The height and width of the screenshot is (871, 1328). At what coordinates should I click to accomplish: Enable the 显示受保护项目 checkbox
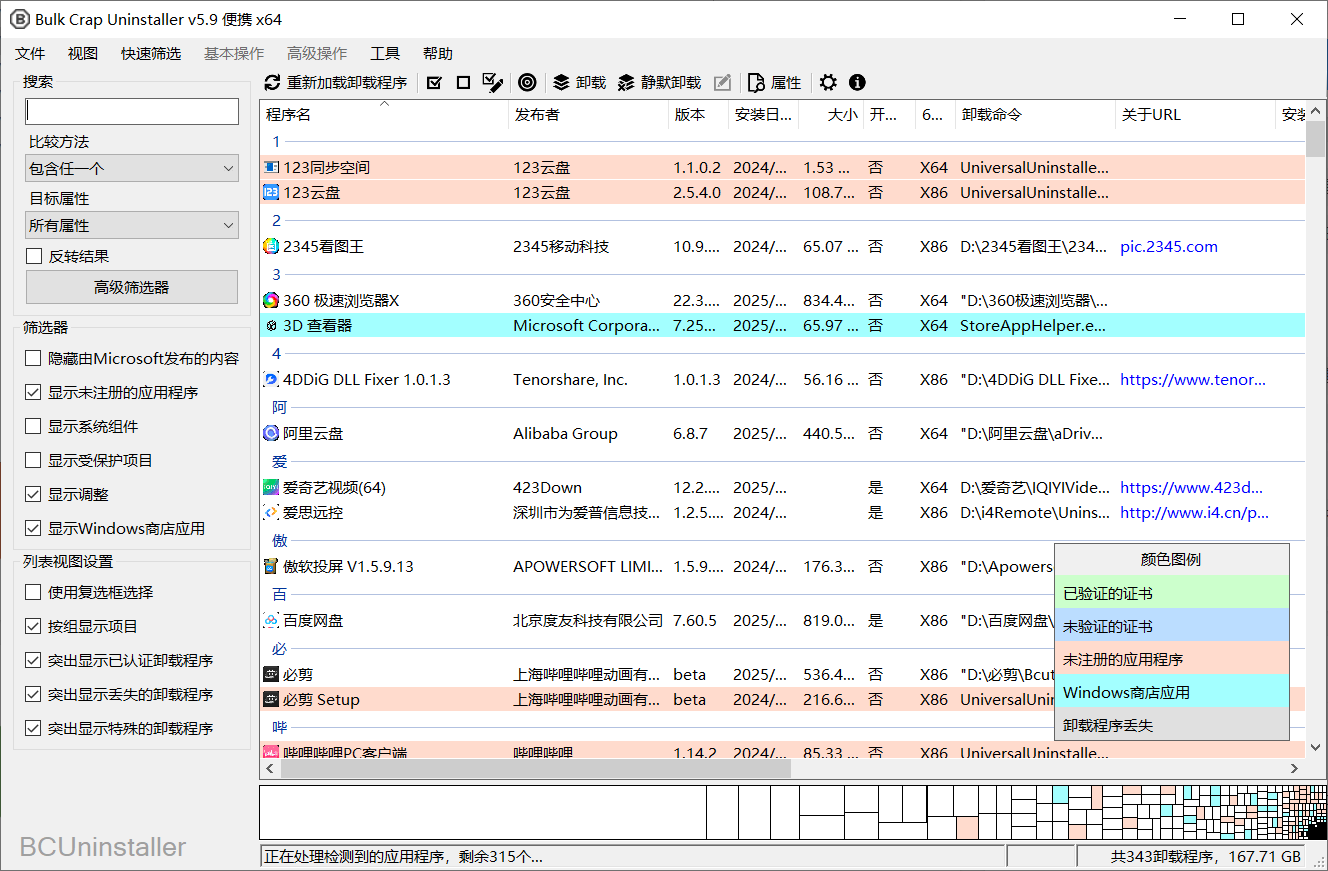click(x=34, y=460)
